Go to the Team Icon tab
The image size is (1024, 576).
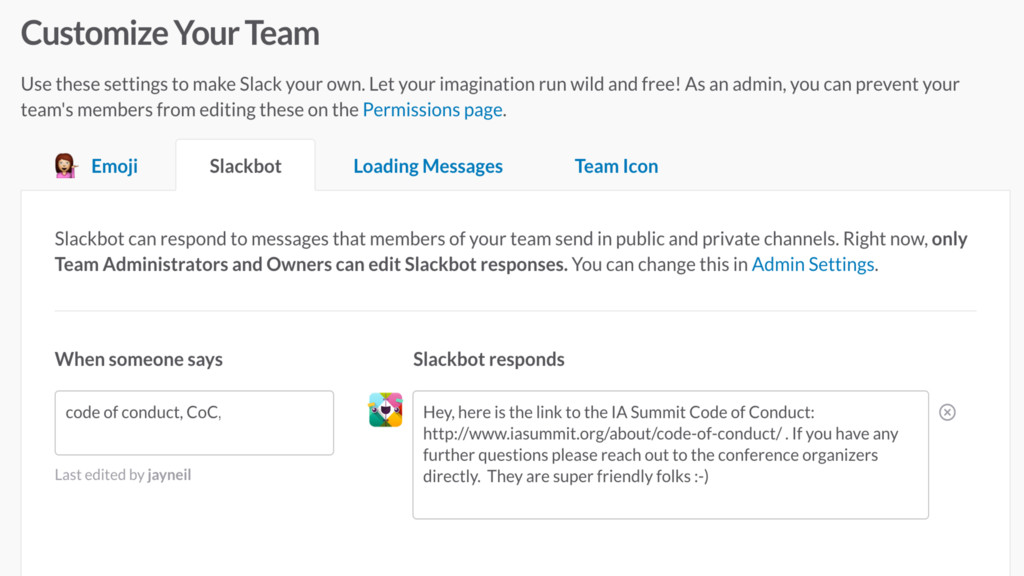click(x=616, y=166)
